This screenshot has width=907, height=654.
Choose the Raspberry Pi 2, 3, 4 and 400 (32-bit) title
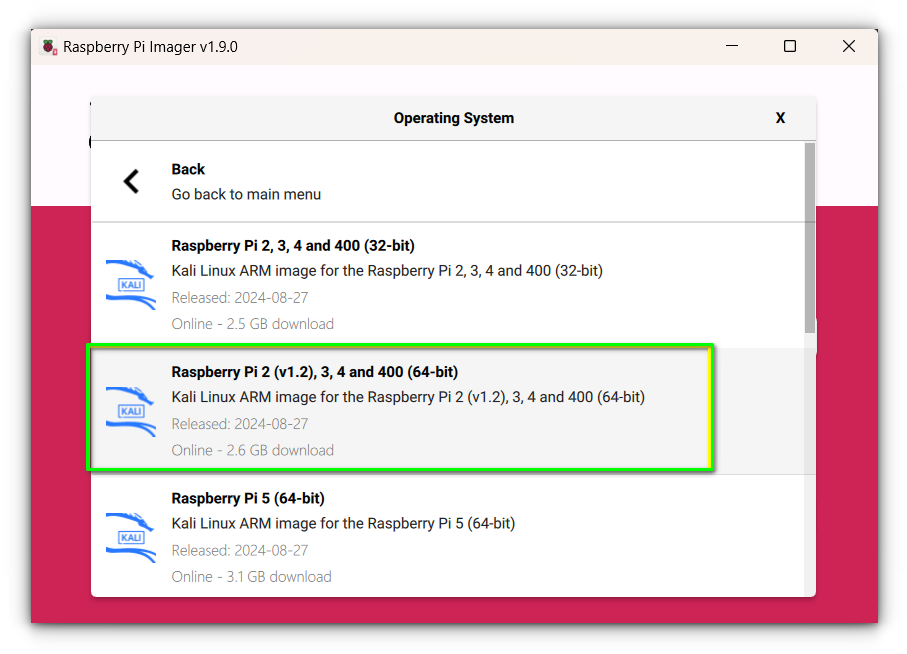(293, 245)
